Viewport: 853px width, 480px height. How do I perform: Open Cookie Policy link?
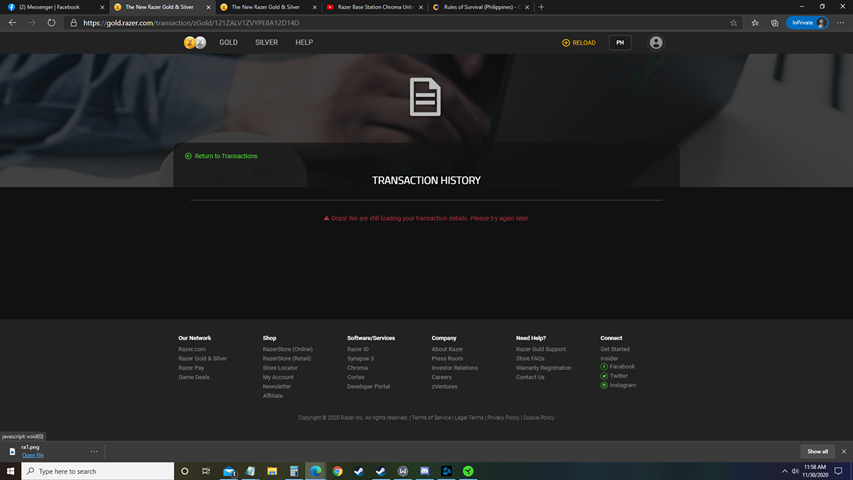[539, 418]
